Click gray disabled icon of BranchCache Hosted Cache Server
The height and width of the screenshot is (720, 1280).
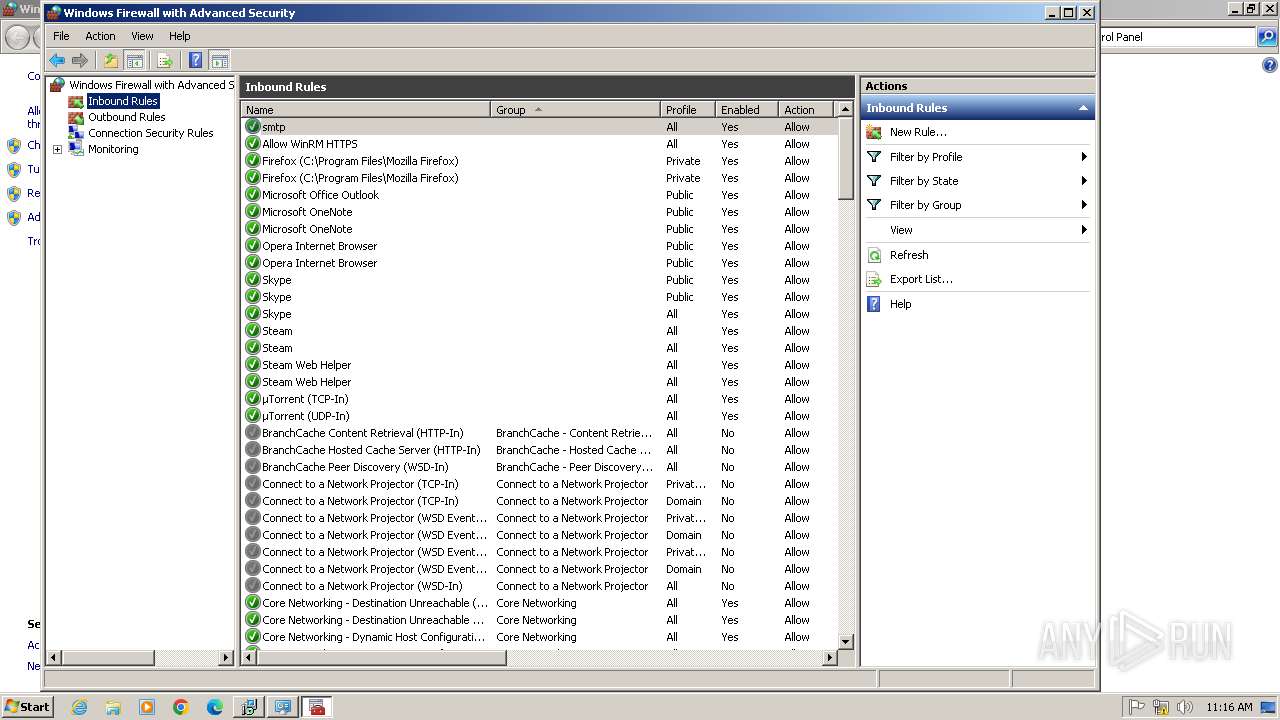click(x=253, y=450)
